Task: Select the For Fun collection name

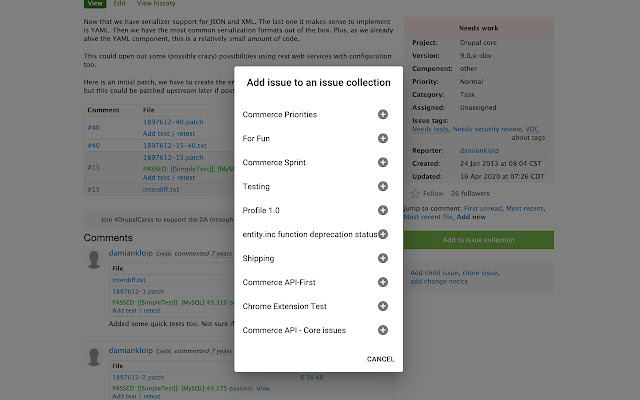Action: [x=256, y=138]
